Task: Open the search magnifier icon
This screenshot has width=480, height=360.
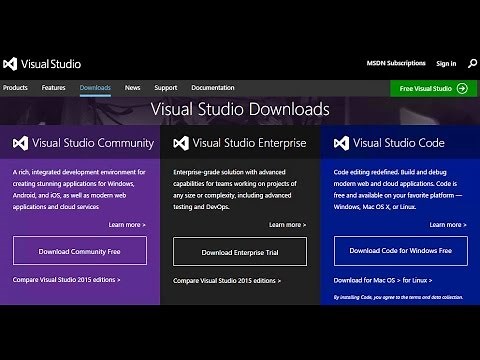Action: tap(472, 63)
